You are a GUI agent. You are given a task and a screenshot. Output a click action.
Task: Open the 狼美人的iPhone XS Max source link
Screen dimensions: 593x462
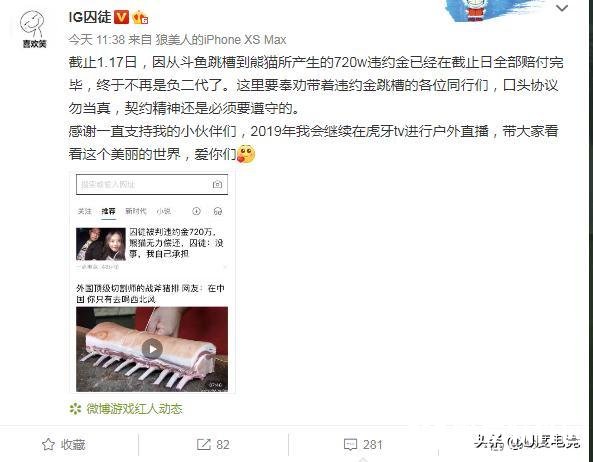(220, 40)
